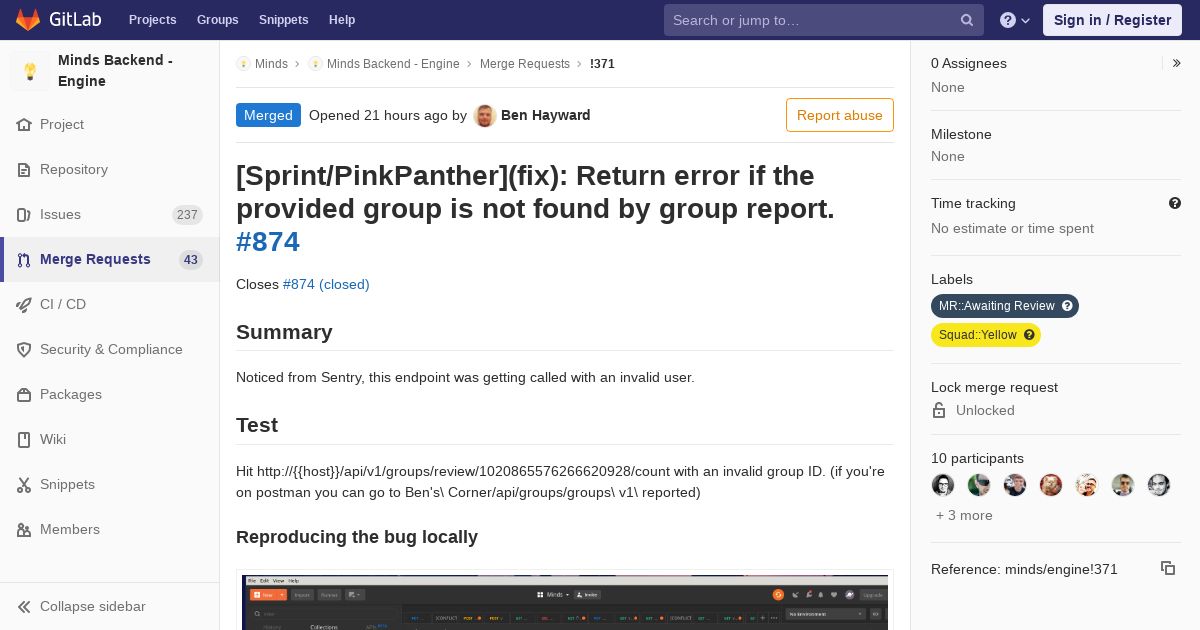Viewport: 1200px width, 630px height.
Task: Open the top navigation Help link
Action: (x=342, y=20)
